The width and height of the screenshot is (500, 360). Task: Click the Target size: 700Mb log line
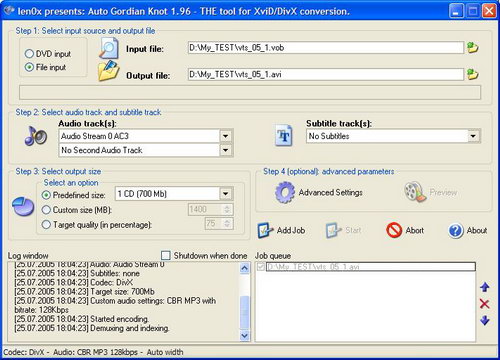pyautogui.click(x=84, y=292)
